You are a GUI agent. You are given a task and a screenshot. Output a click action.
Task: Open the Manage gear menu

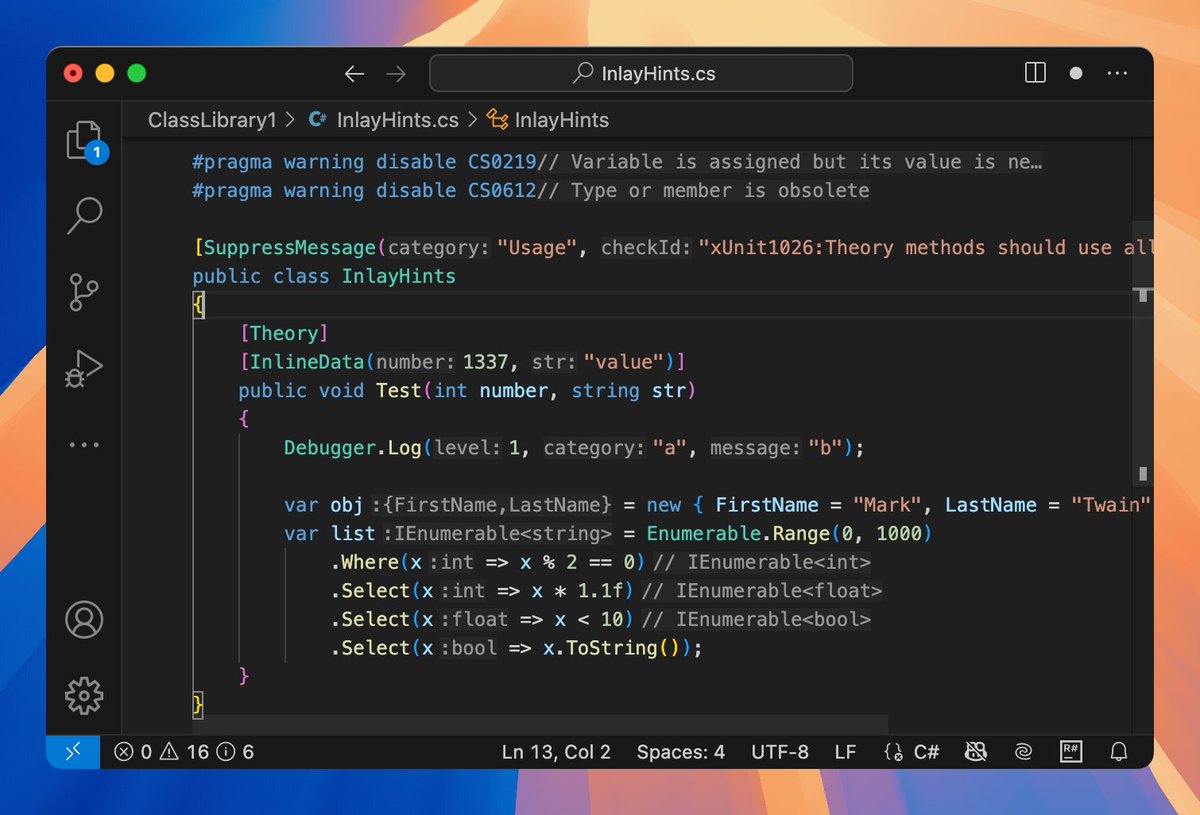[x=84, y=694]
